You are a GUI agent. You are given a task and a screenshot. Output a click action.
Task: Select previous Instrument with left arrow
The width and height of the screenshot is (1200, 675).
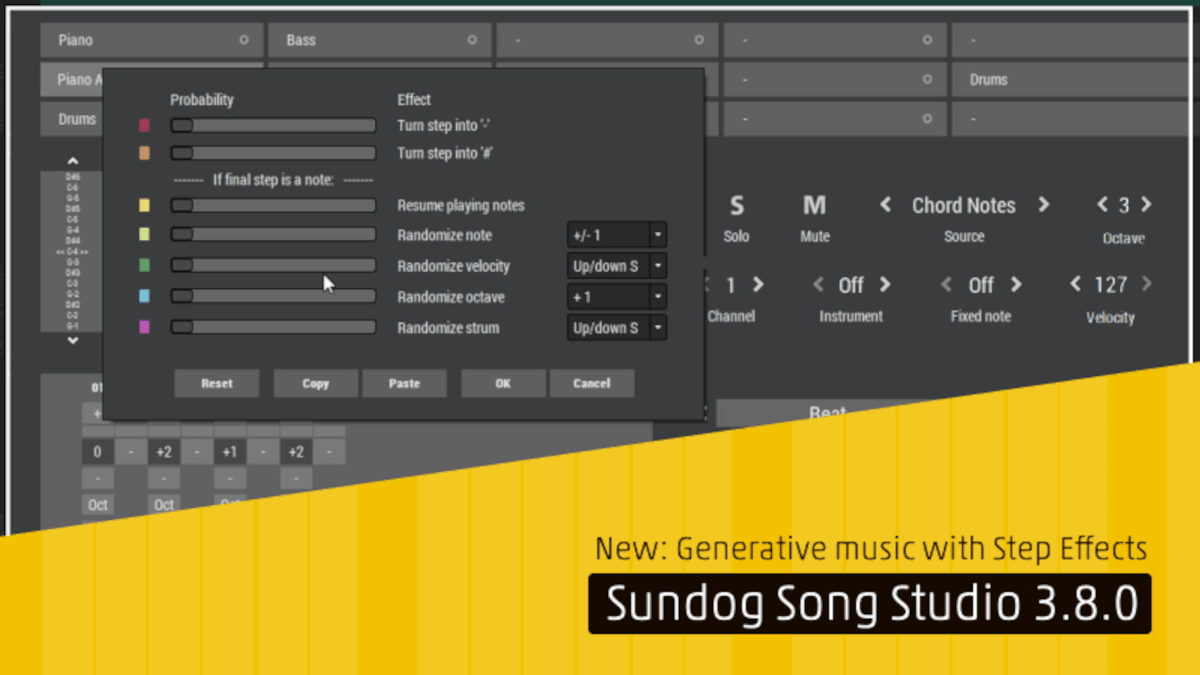click(819, 285)
